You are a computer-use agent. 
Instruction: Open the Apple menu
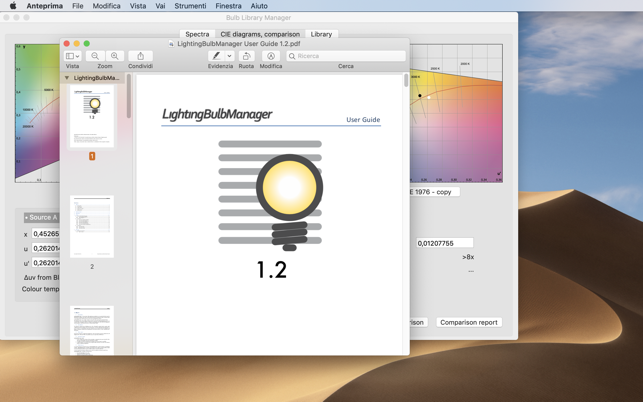coord(13,6)
